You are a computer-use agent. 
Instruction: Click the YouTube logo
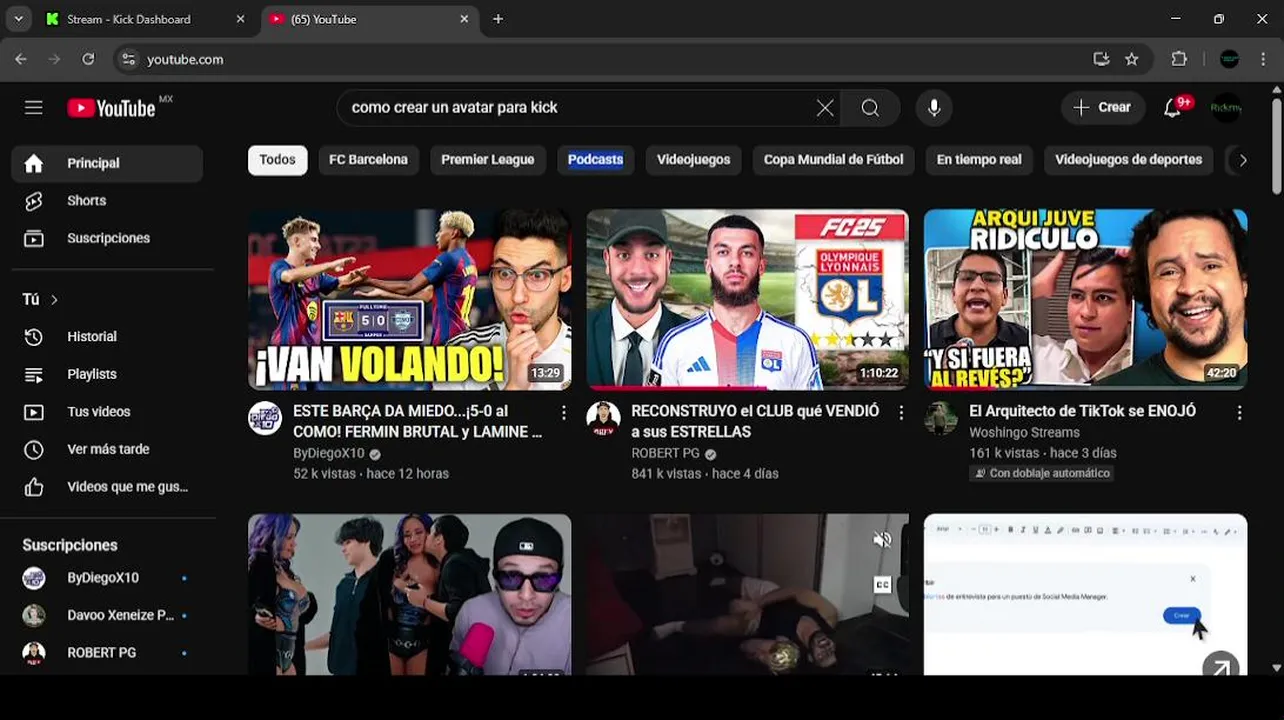click(111, 108)
